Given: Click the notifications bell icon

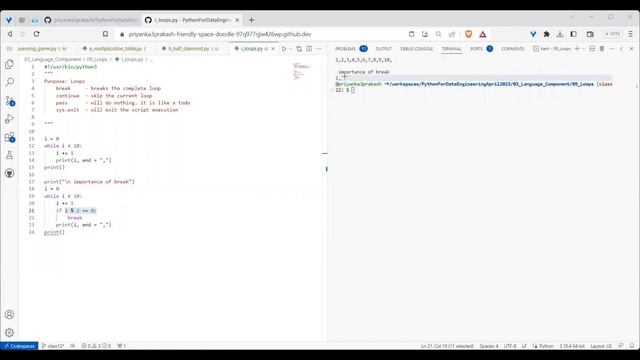Looking at the screenshot, I should pyautogui.click(x=631, y=346).
